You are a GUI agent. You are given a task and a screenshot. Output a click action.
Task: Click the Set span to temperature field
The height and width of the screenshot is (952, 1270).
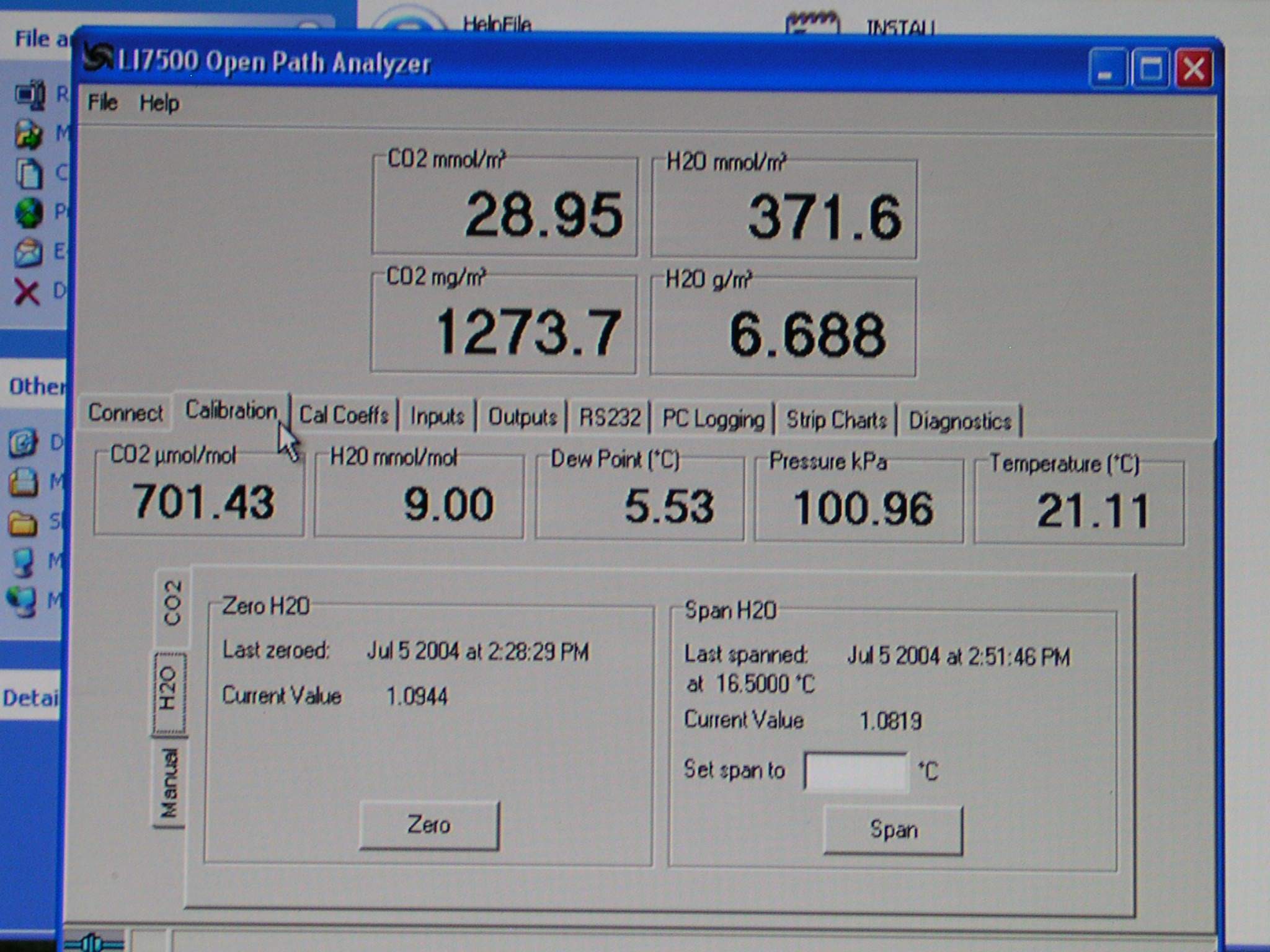[856, 772]
